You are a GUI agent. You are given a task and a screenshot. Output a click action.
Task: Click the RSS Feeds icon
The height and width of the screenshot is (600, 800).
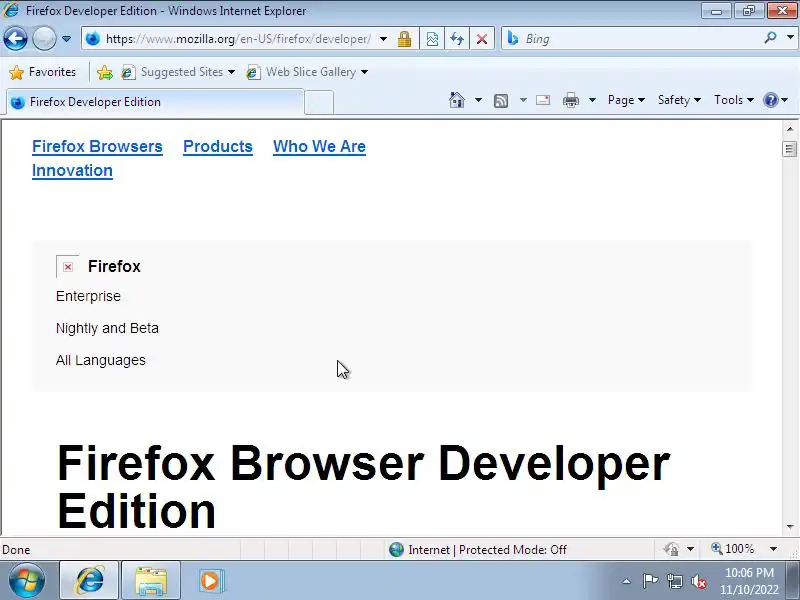coord(501,101)
